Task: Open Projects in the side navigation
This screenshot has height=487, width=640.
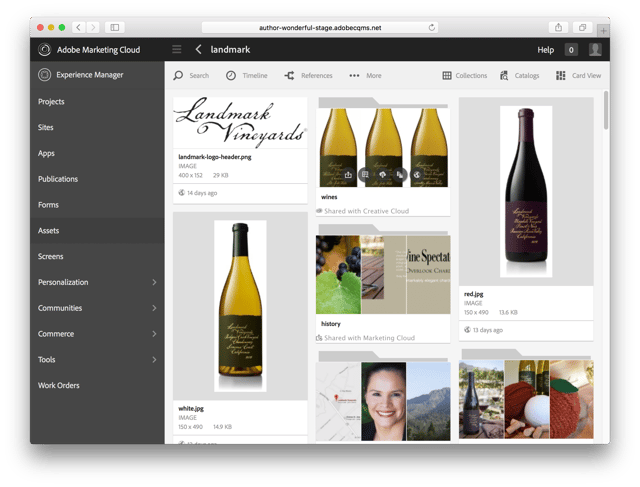Action: tap(97, 101)
